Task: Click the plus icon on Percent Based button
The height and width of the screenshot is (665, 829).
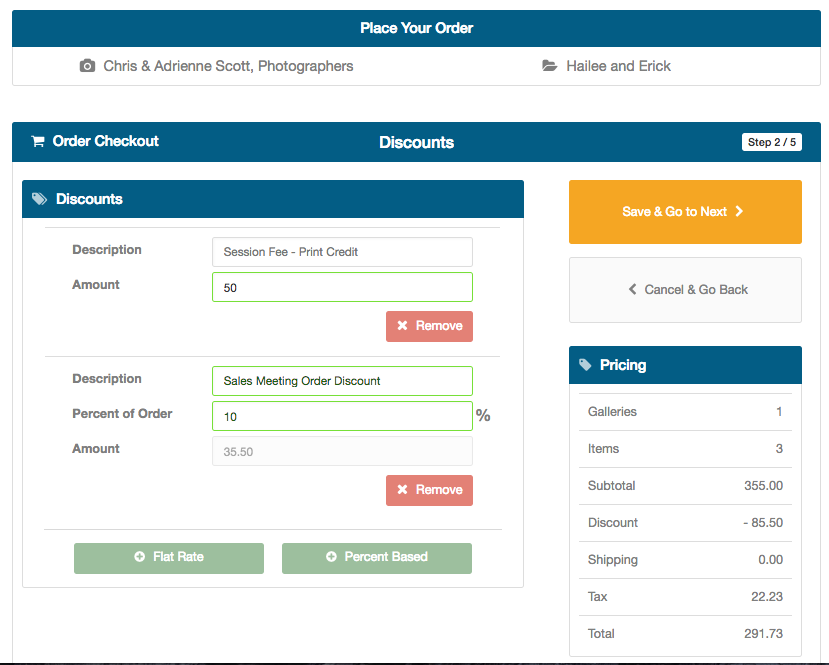Action: [x=331, y=557]
